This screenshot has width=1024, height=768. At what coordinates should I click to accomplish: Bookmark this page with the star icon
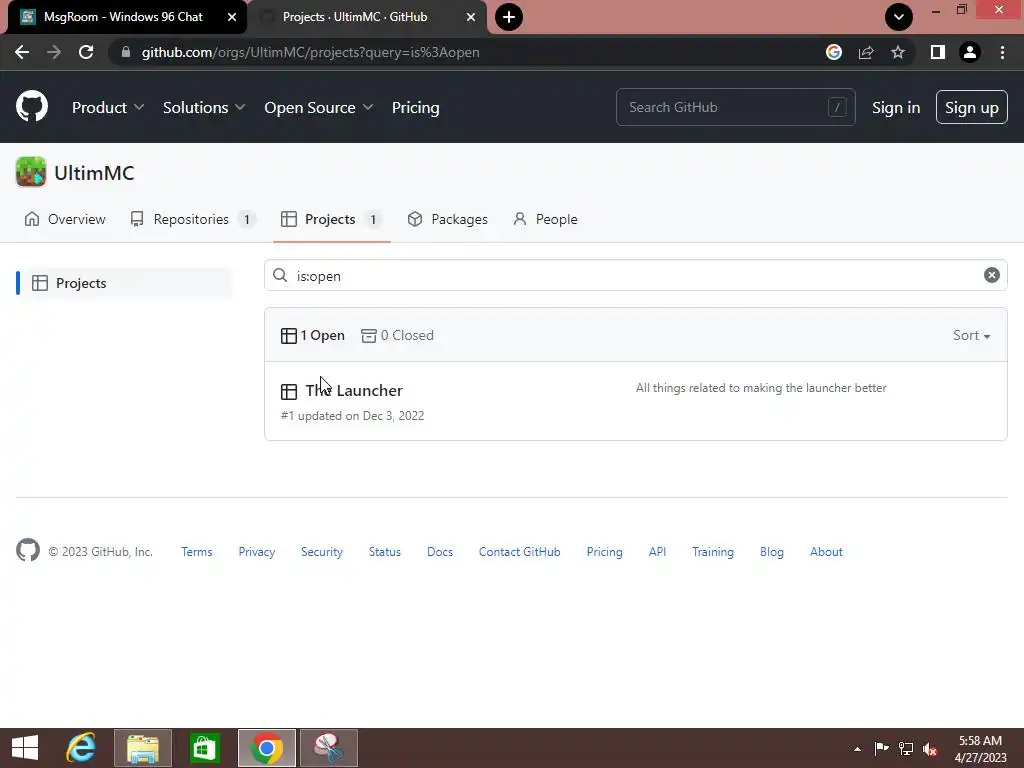[898, 52]
